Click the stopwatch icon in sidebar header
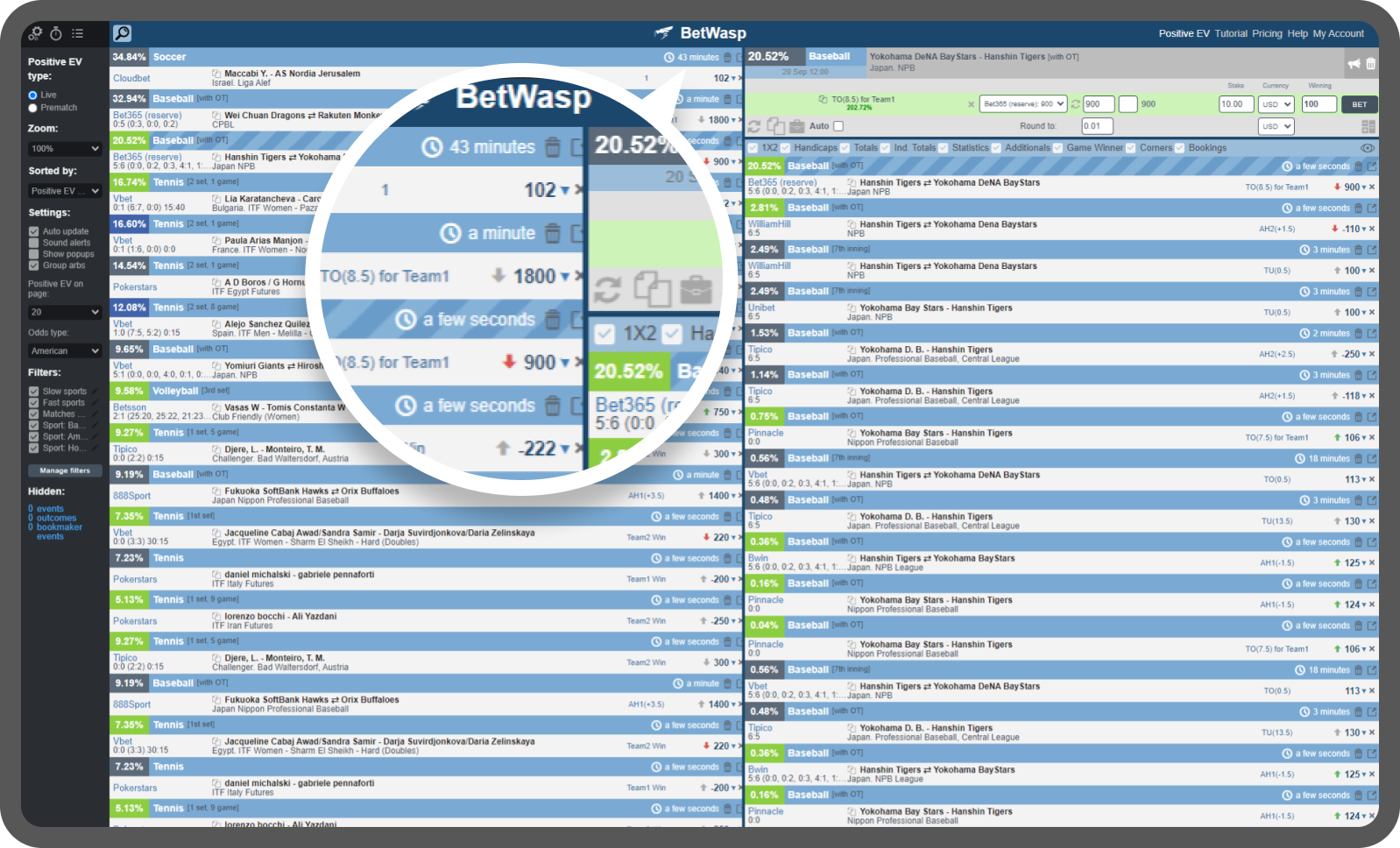The height and width of the screenshot is (848, 1400). click(56, 33)
